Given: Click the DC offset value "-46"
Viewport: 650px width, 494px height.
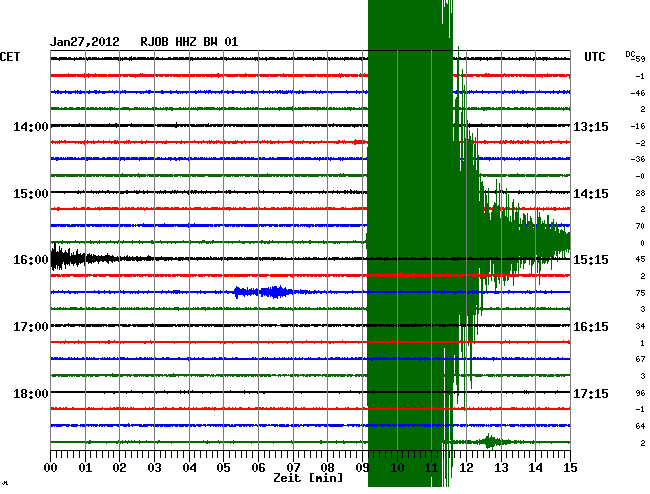Looking at the screenshot, I should coord(638,93).
